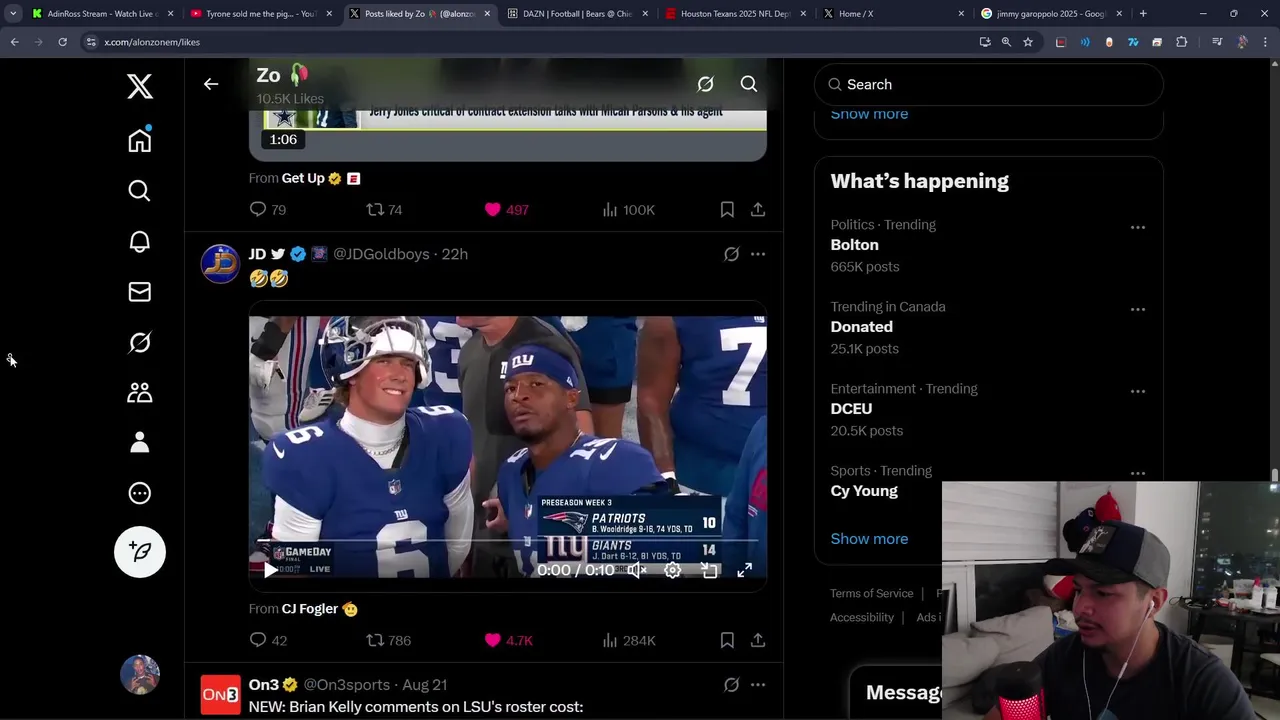Viewport: 1280px width, 720px height.
Task: Open Terms of Service link
Action: (x=871, y=593)
